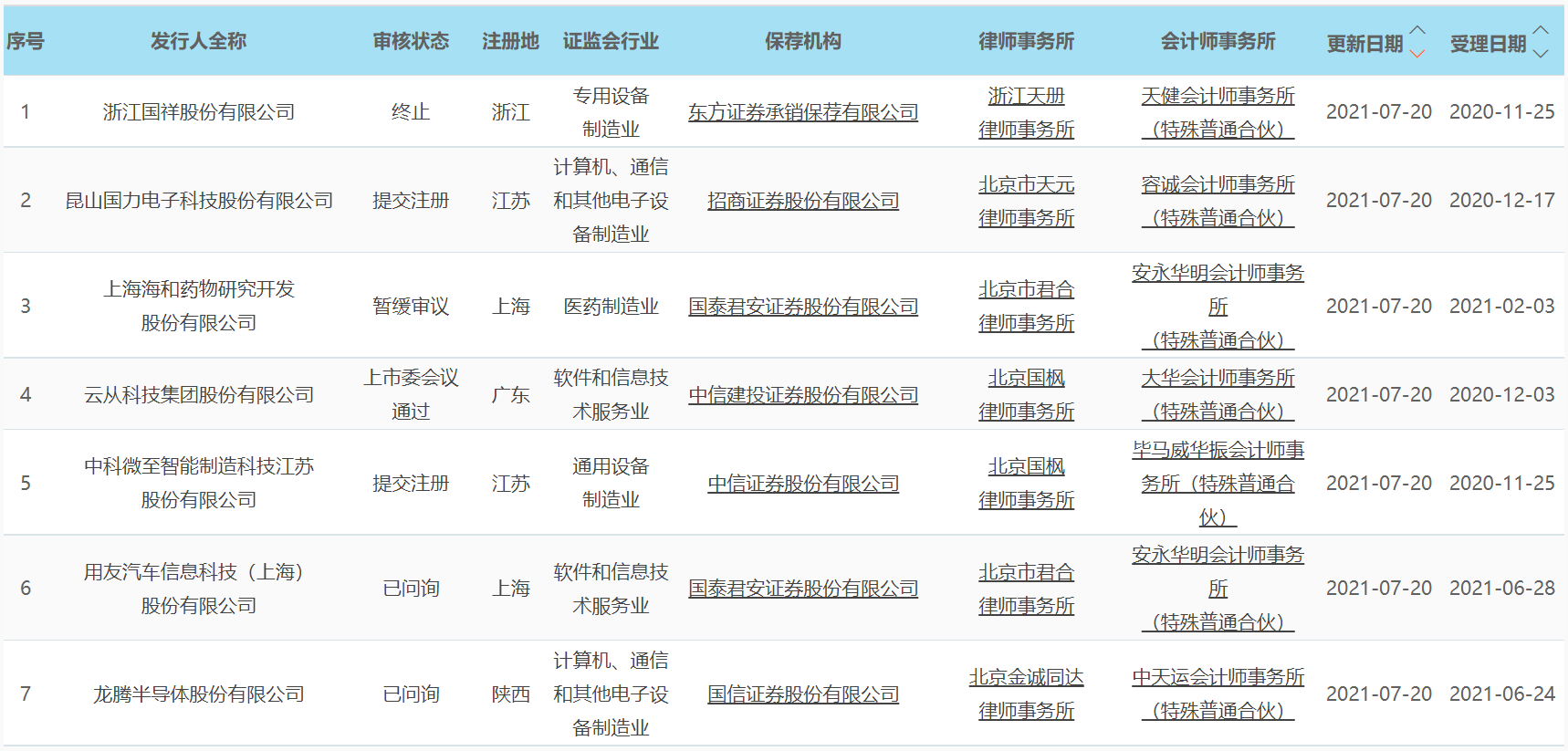Screen dimensions: 1568x751
Task: Open 北京市君合律师事务所 link in row 6
Action: pyautogui.click(x=1026, y=589)
